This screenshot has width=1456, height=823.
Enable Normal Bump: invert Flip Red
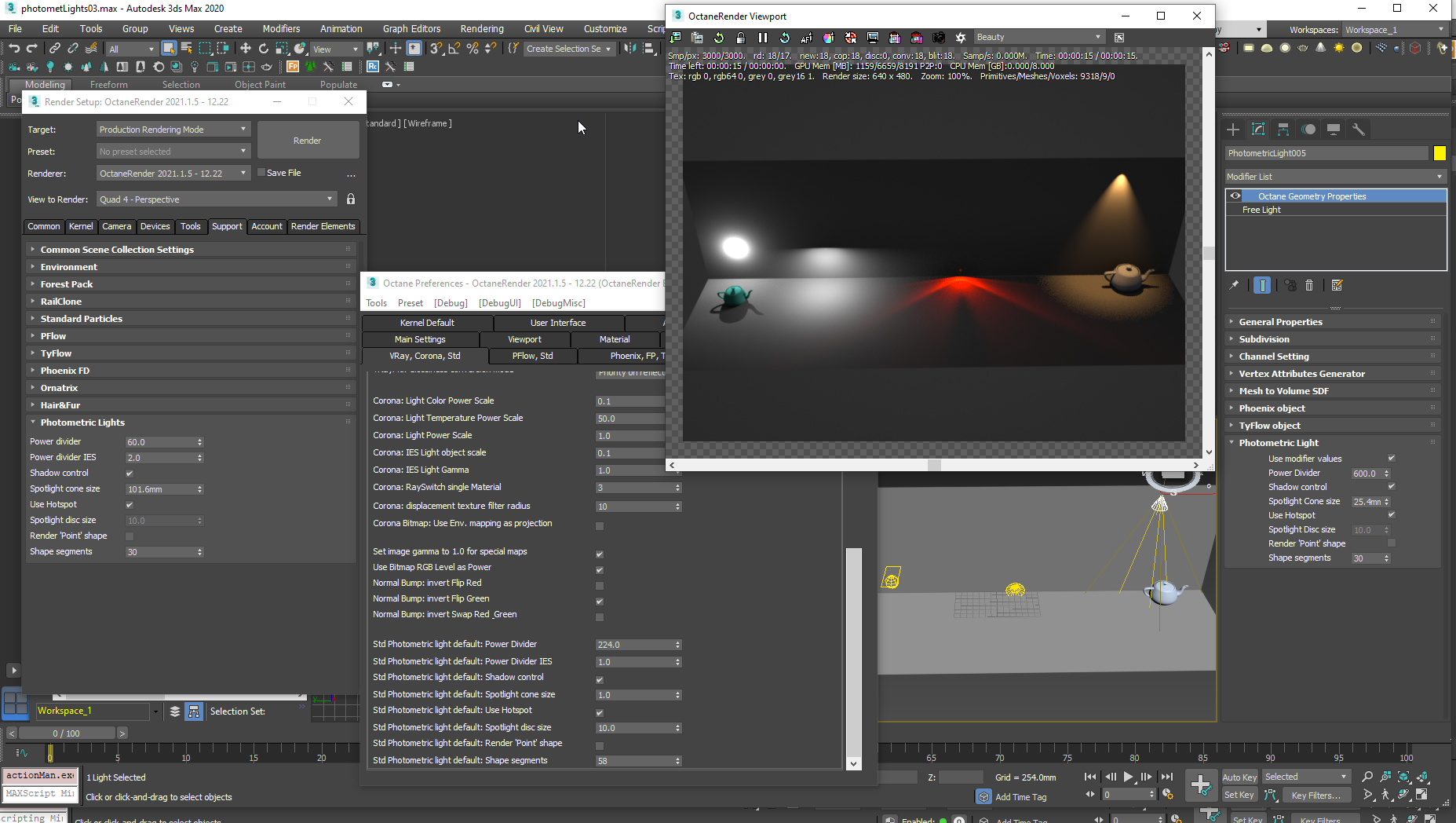pyautogui.click(x=600, y=586)
